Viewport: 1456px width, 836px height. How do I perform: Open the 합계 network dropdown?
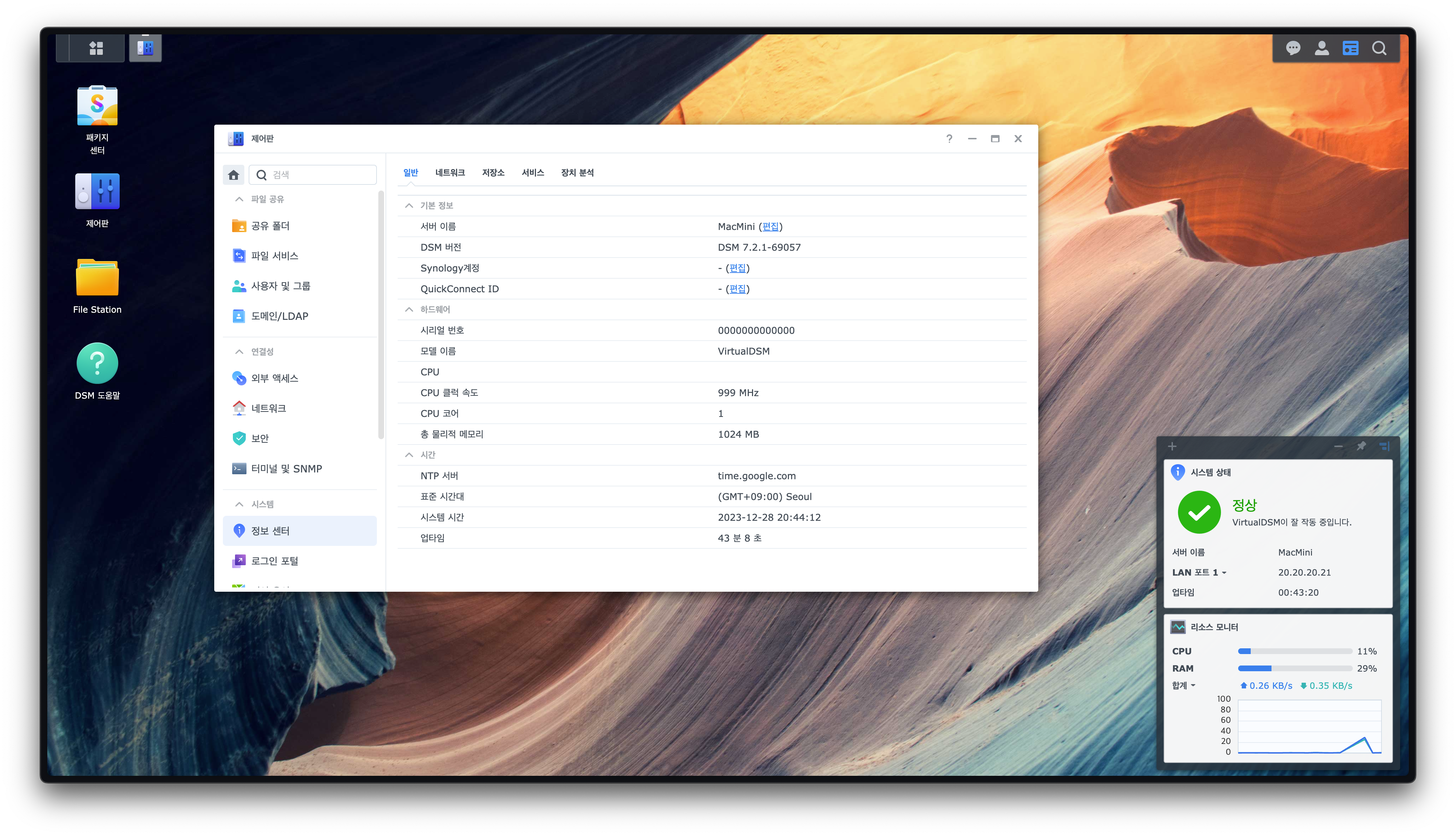point(1184,685)
